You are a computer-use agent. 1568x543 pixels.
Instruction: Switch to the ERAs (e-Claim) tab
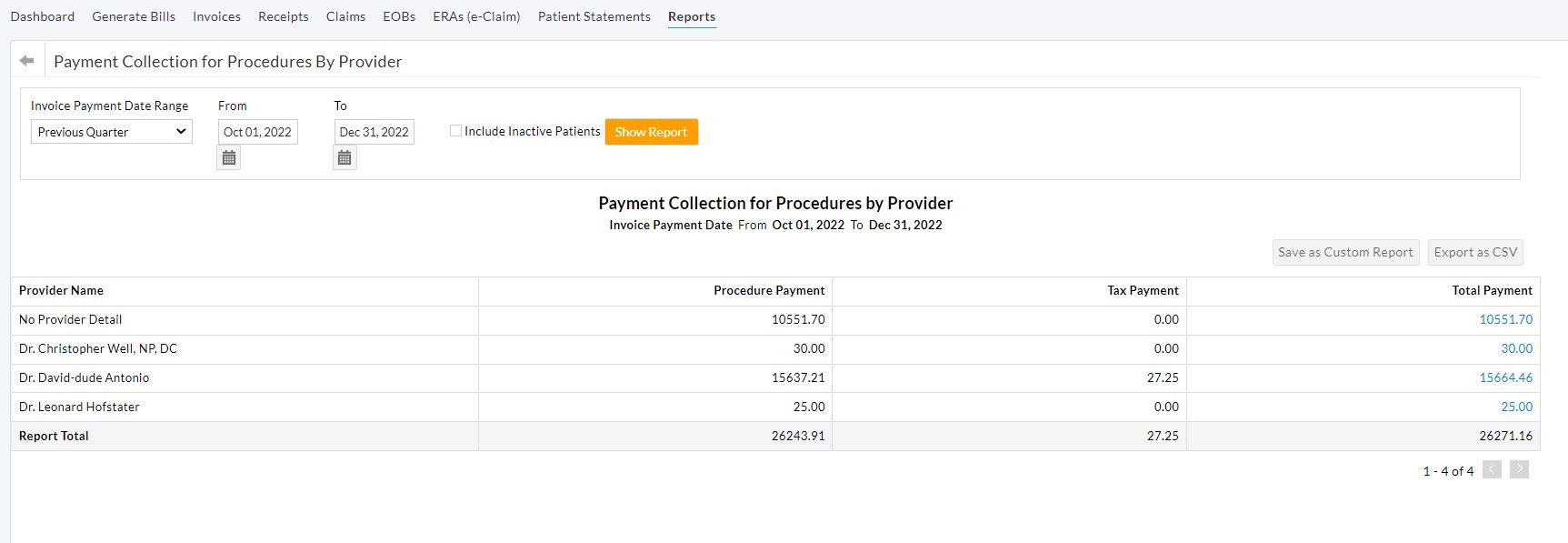tap(475, 16)
